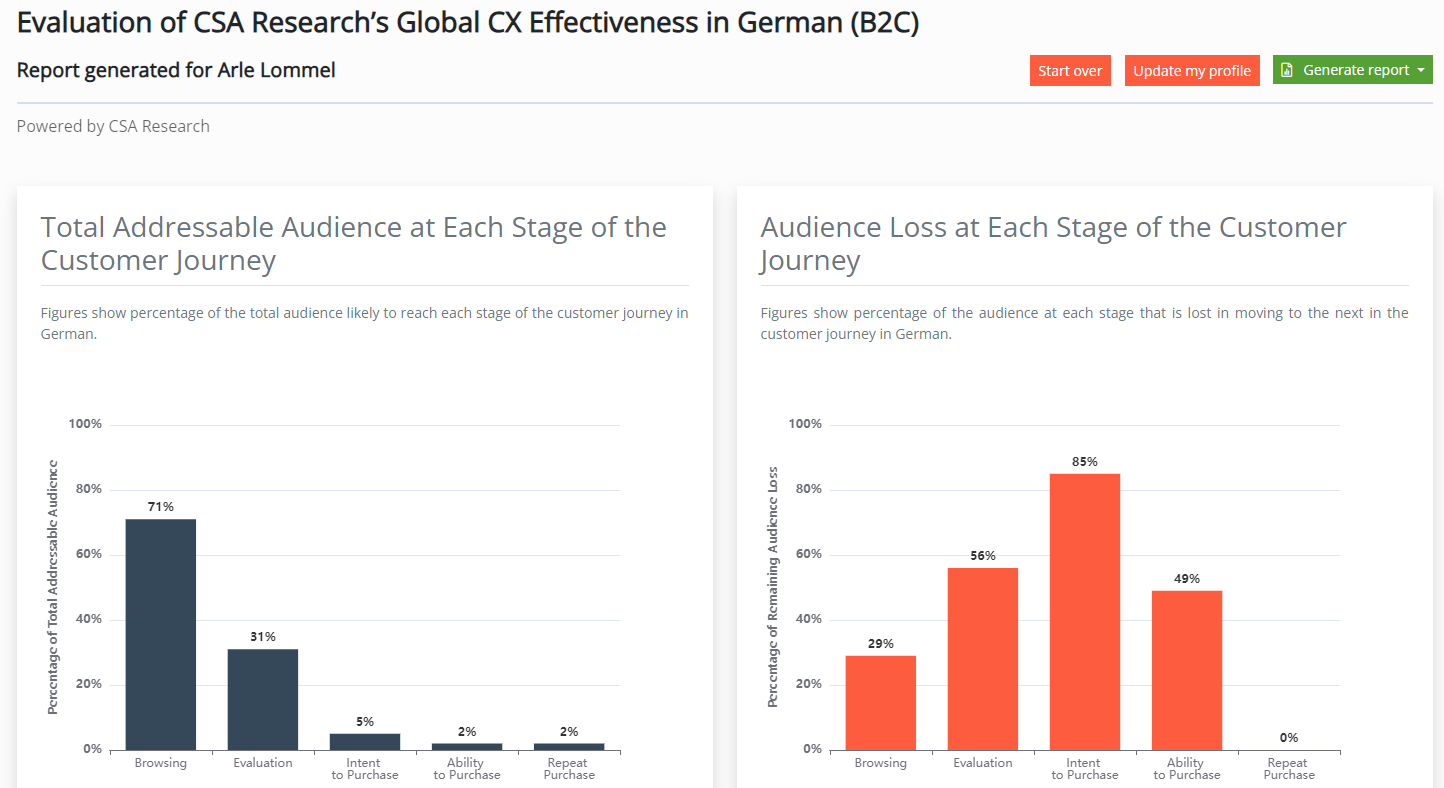Click the 31% Evaluation bar in audience chart

[x=263, y=699]
